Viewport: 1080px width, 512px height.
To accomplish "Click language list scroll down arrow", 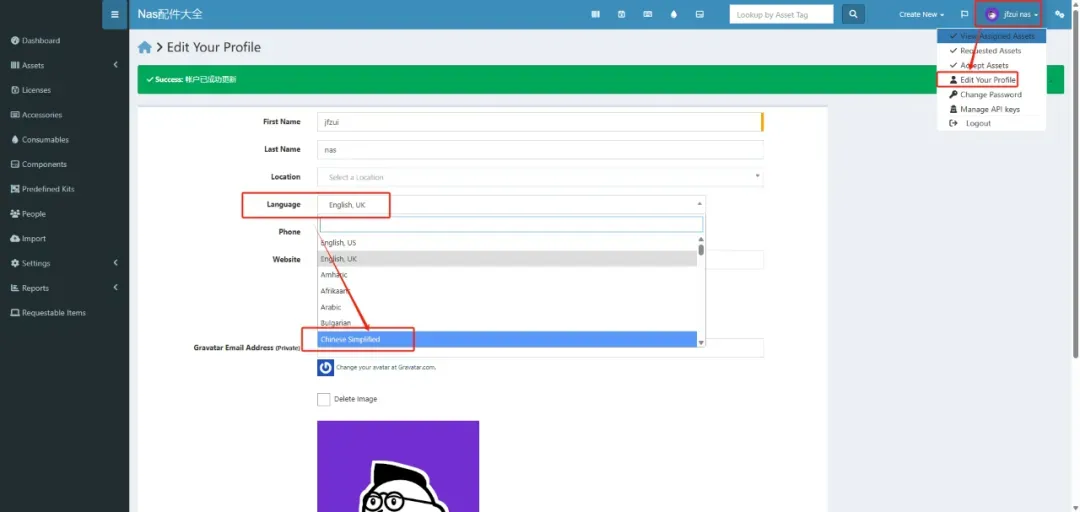I will 701,342.
